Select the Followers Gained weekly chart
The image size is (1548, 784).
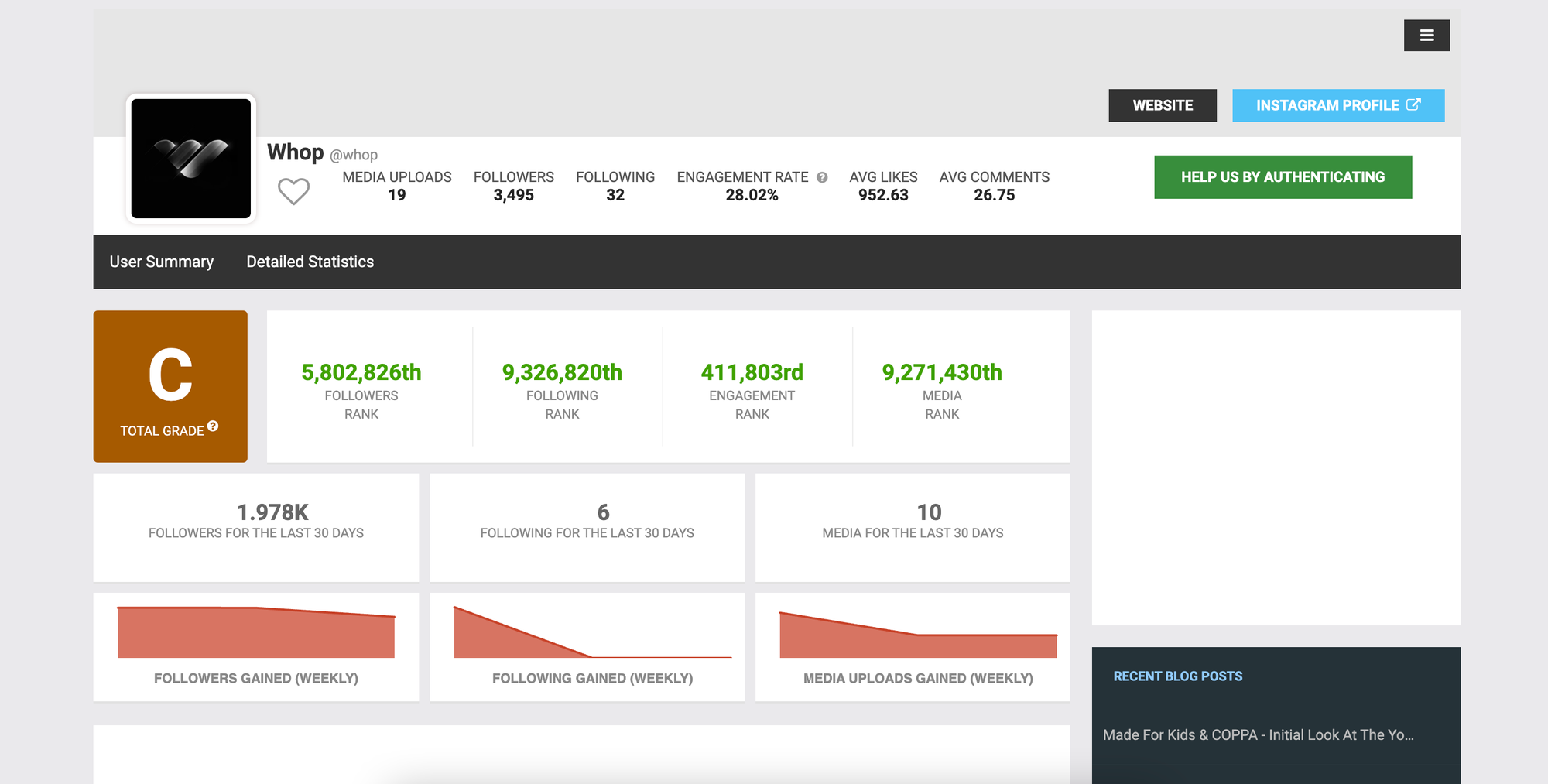click(x=255, y=635)
